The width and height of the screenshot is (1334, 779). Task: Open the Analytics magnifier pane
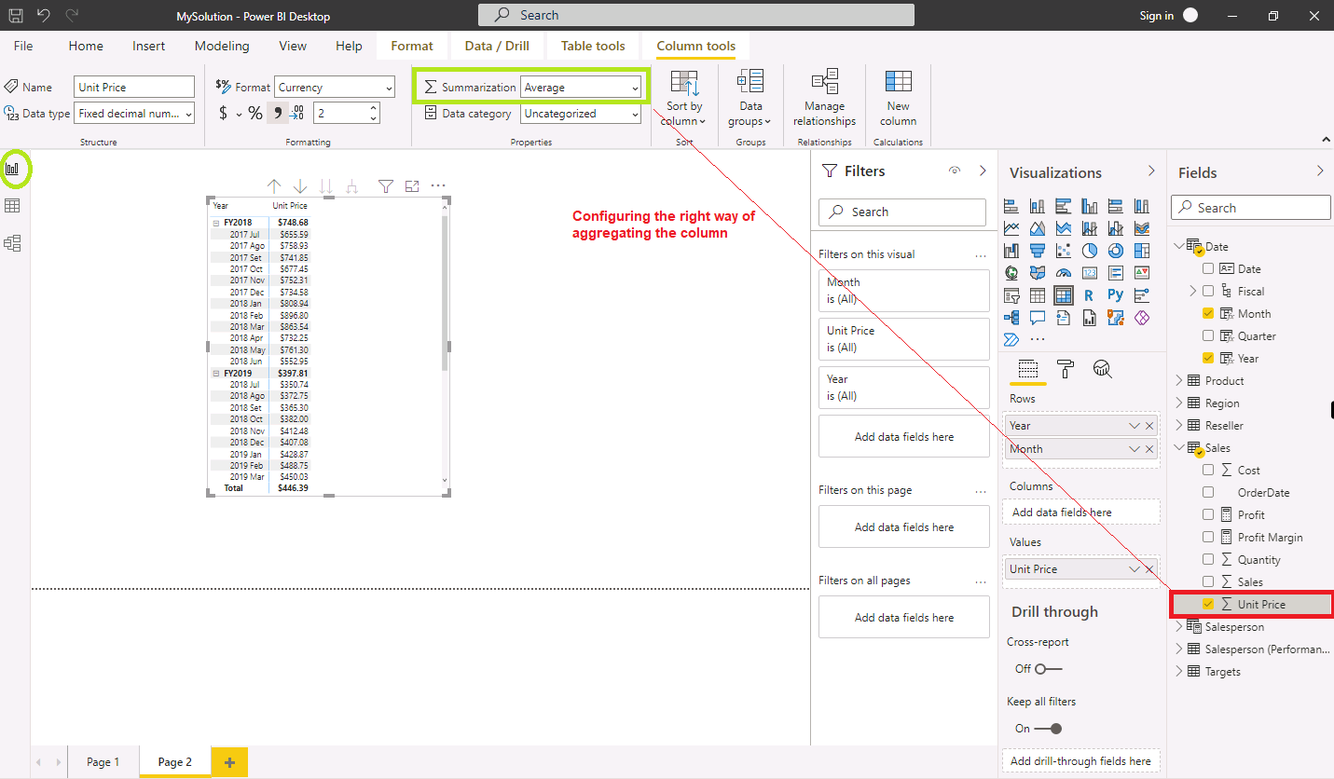click(1102, 369)
